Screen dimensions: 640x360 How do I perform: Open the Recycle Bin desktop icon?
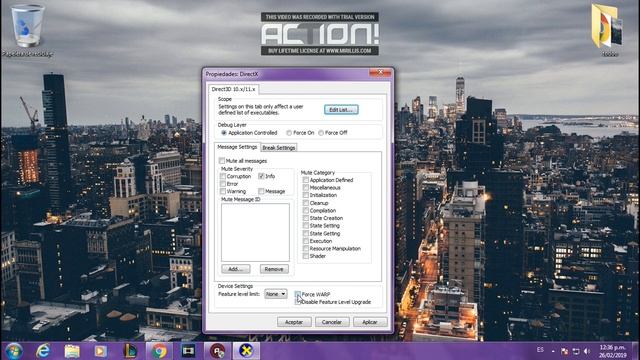(27, 31)
